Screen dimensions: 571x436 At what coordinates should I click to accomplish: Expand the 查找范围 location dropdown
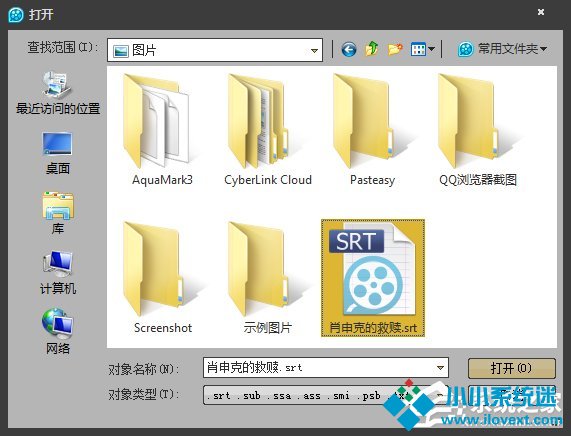(314, 51)
